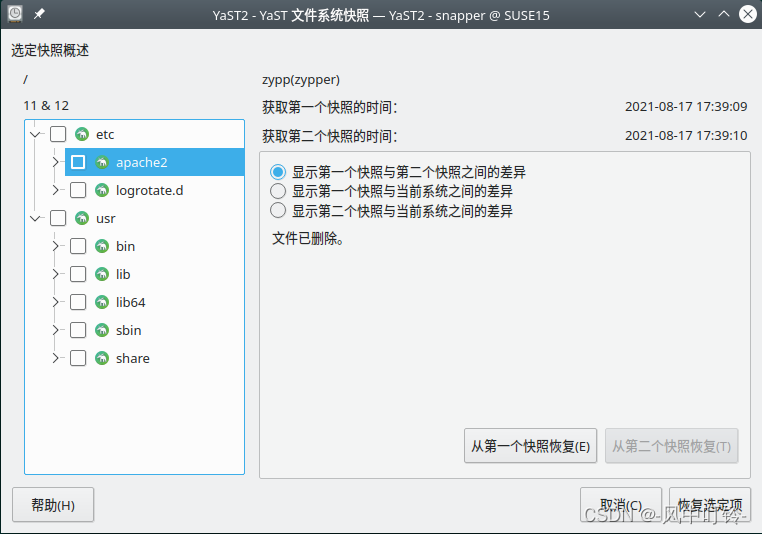
Task: Expand the apache2 tree node
Action: [x=55, y=162]
